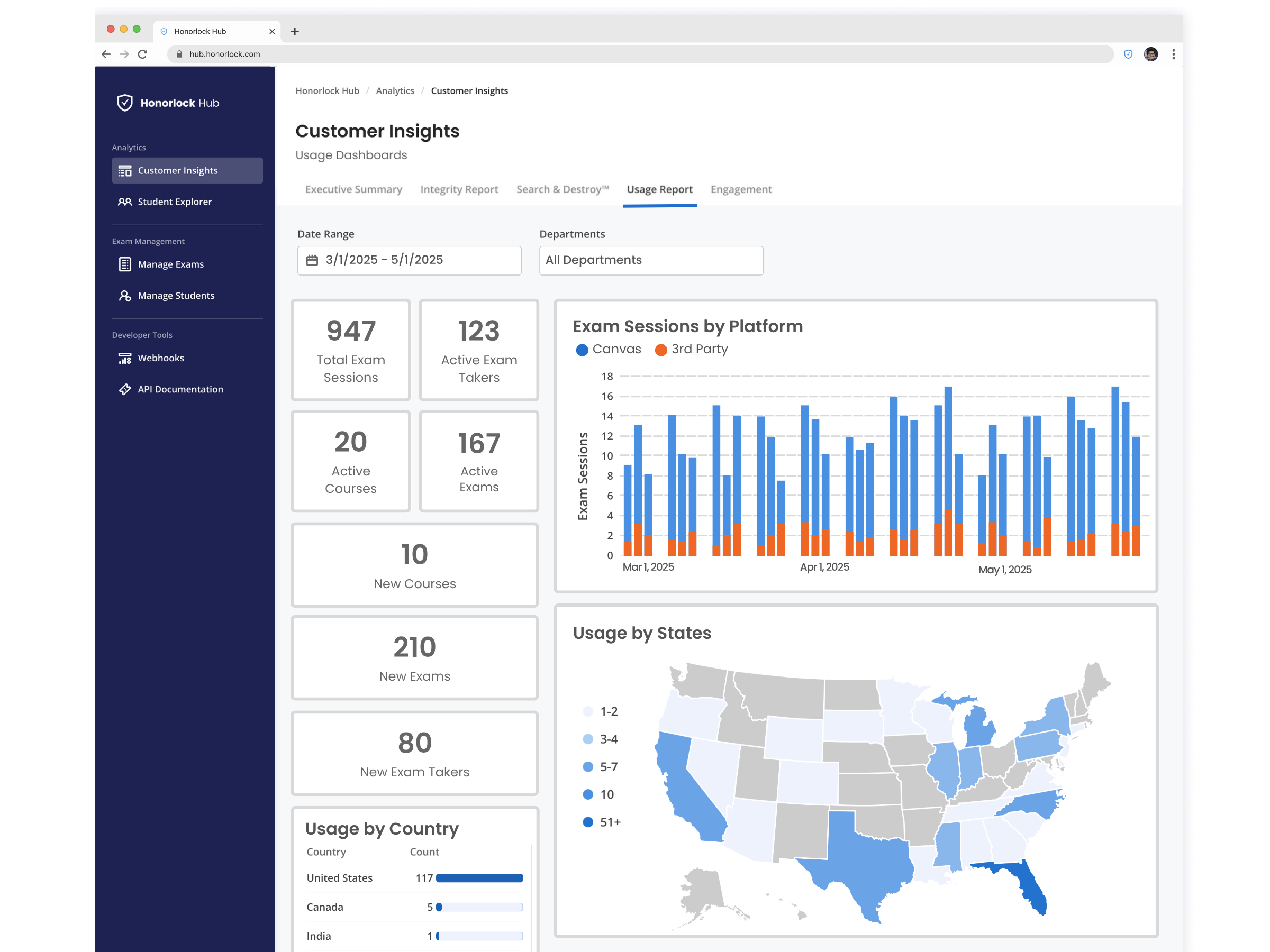Switch to the Executive Summary tab
The image size is (1270, 952).
[353, 189]
